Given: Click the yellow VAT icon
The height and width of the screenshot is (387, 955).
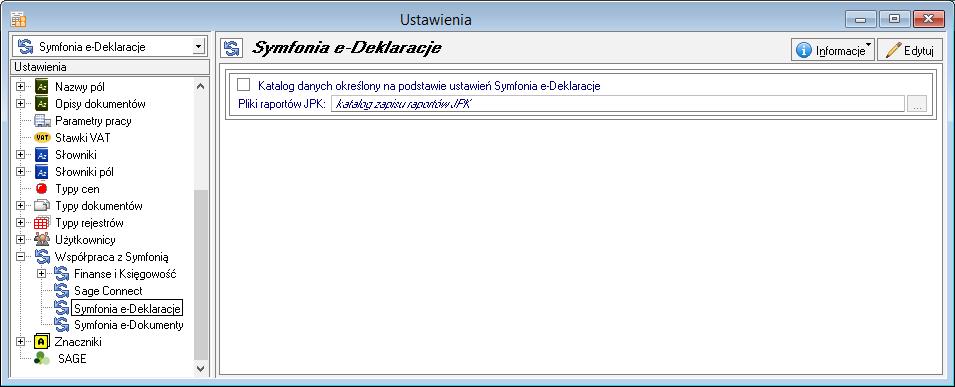Looking at the screenshot, I should (x=41, y=138).
